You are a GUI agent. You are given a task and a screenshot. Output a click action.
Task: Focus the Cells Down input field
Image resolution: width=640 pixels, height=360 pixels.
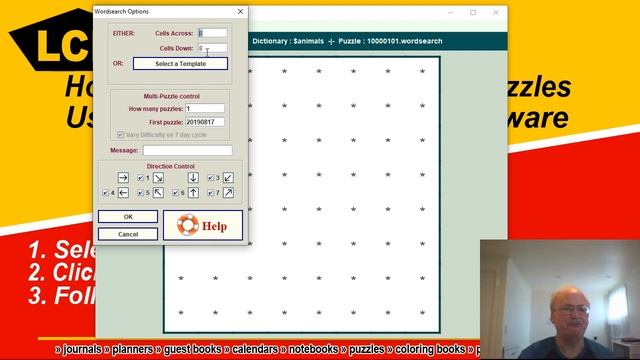click(212, 48)
